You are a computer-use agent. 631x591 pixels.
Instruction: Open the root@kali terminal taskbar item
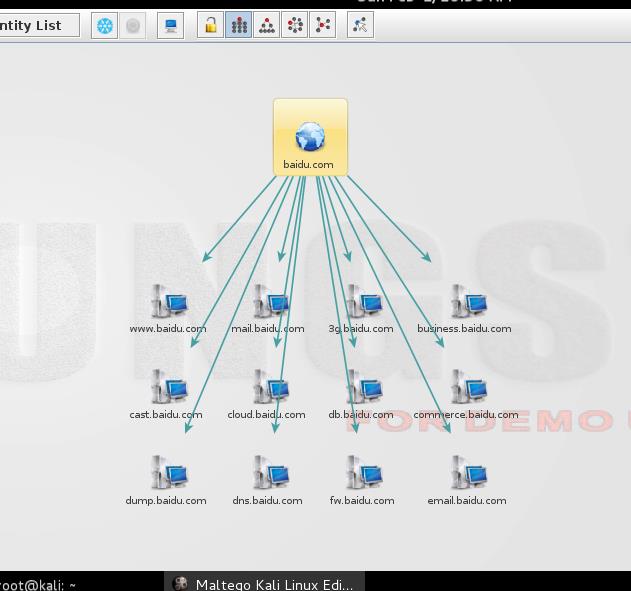(38, 583)
